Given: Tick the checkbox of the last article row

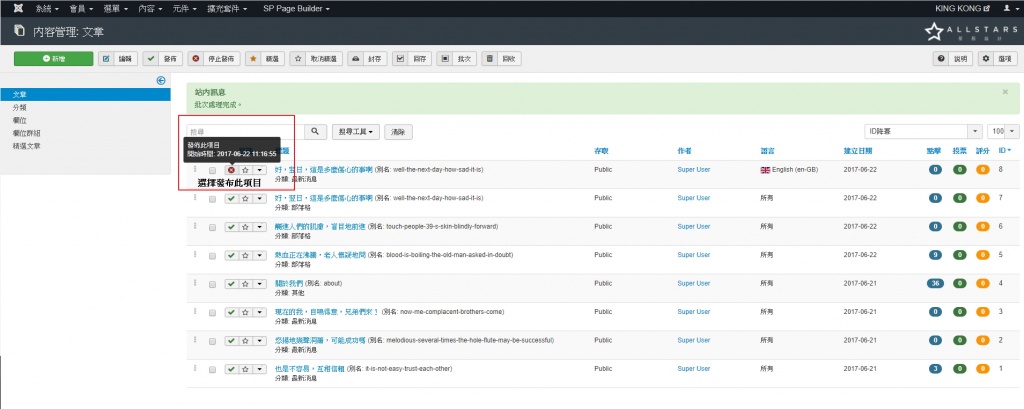Looking at the screenshot, I should (212, 369).
